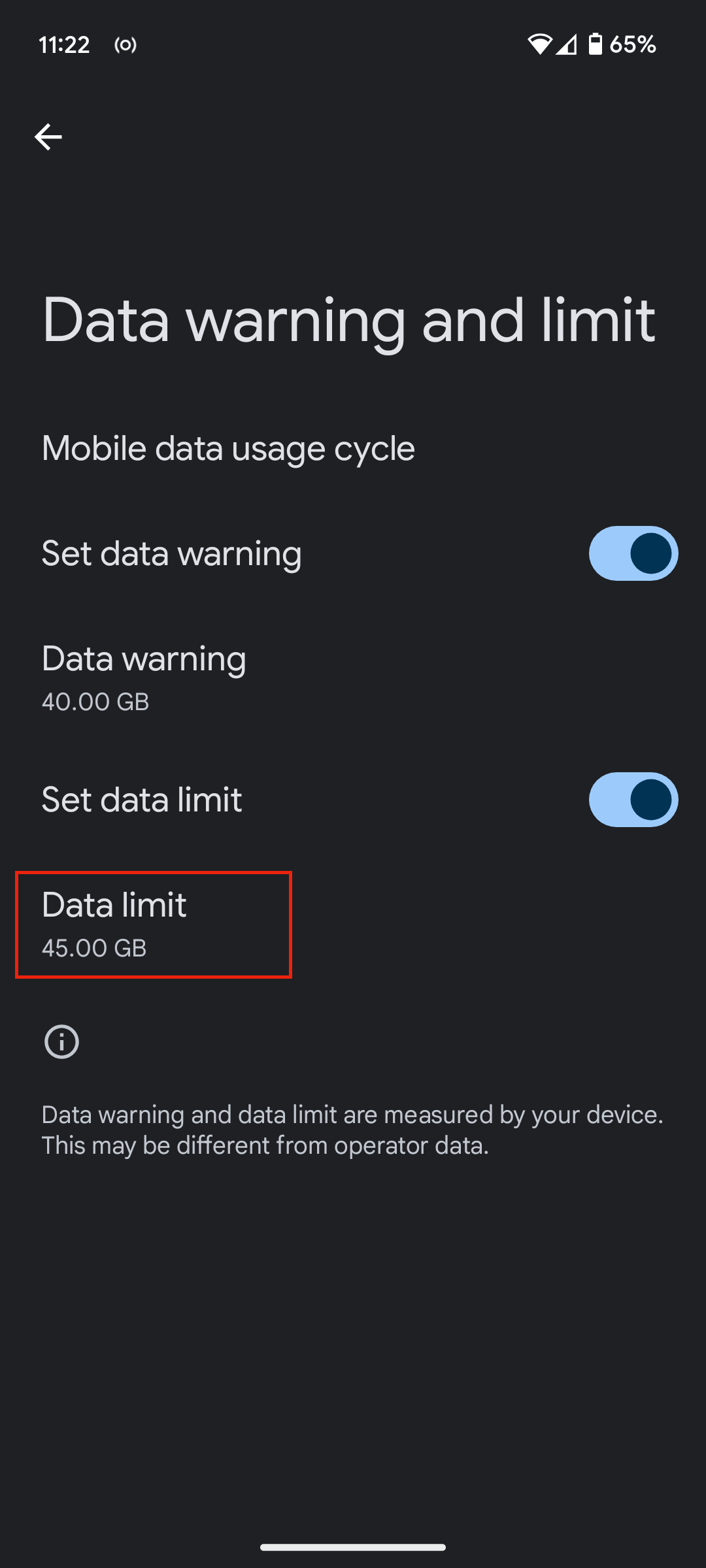
Task: Tap the 40.00 GB warning value
Action: (x=95, y=702)
